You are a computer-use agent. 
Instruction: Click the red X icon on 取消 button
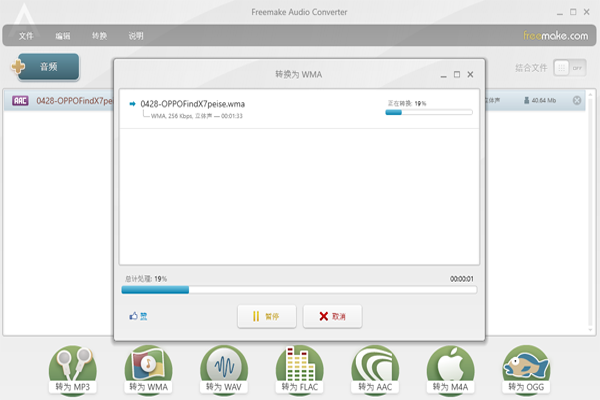coord(324,316)
